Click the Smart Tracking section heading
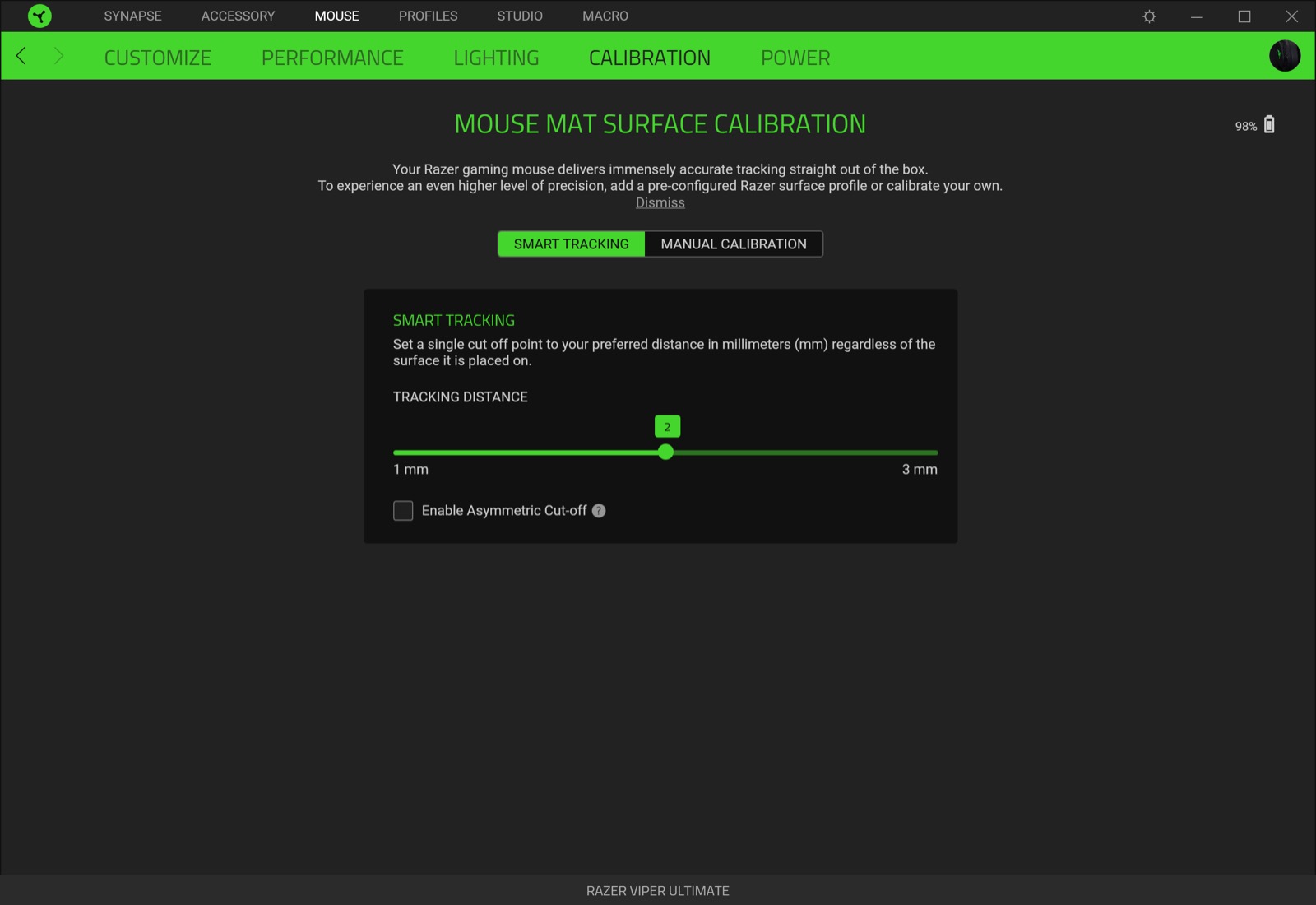This screenshot has width=1316, height=905. coord(454,321)
